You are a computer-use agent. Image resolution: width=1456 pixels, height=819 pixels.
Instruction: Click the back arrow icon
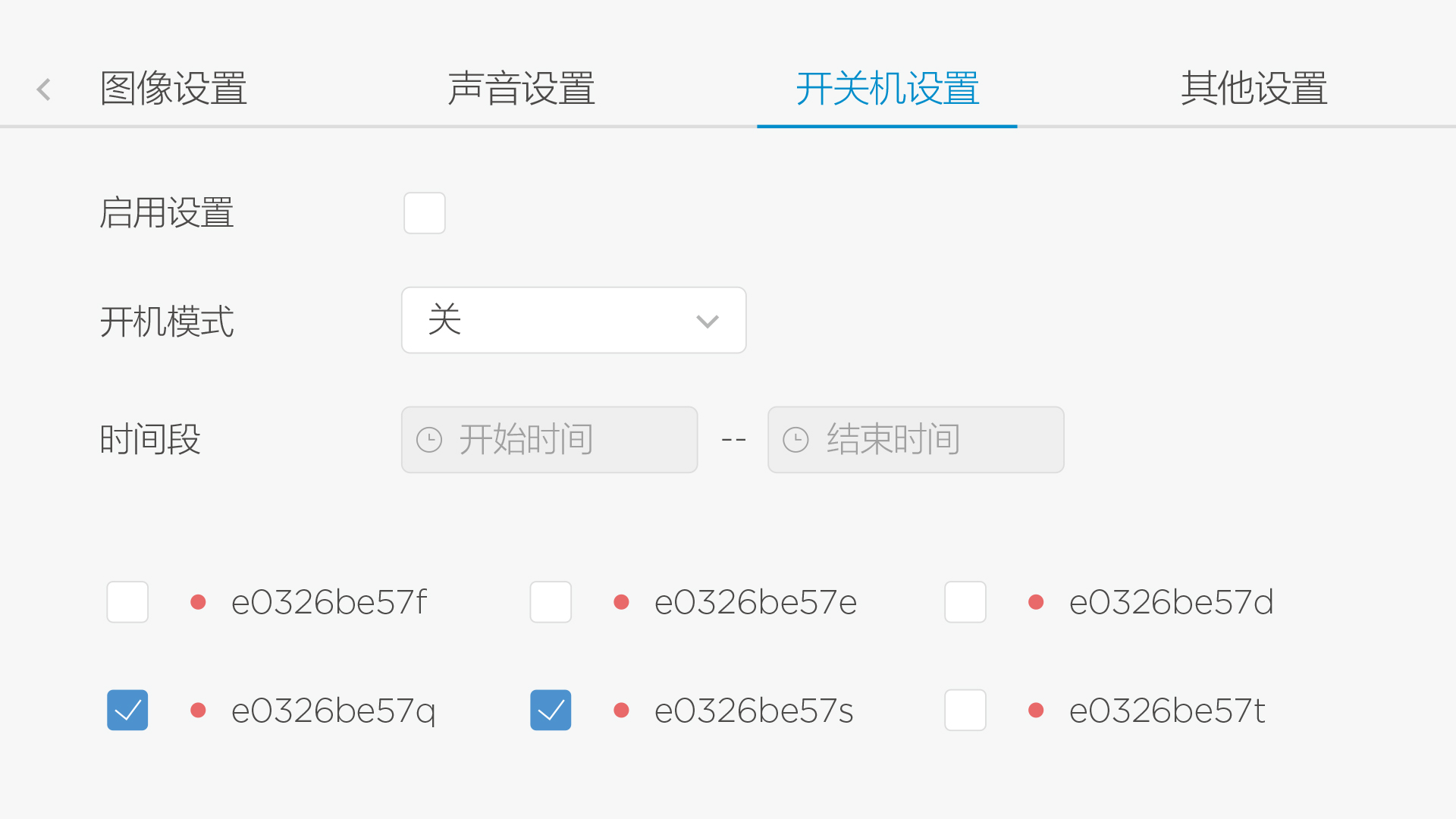[44, 89]
